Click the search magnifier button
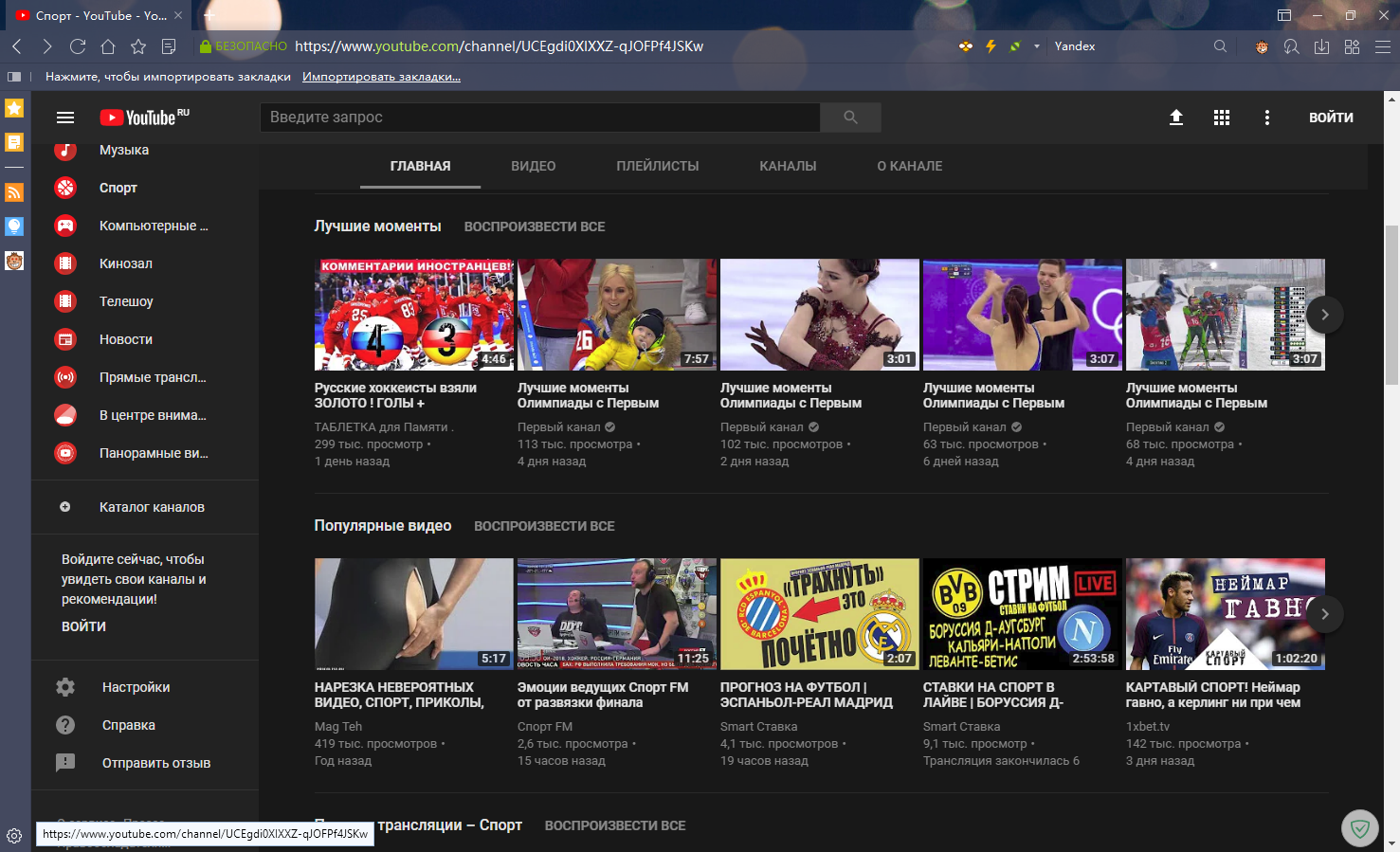 (850, 118)
